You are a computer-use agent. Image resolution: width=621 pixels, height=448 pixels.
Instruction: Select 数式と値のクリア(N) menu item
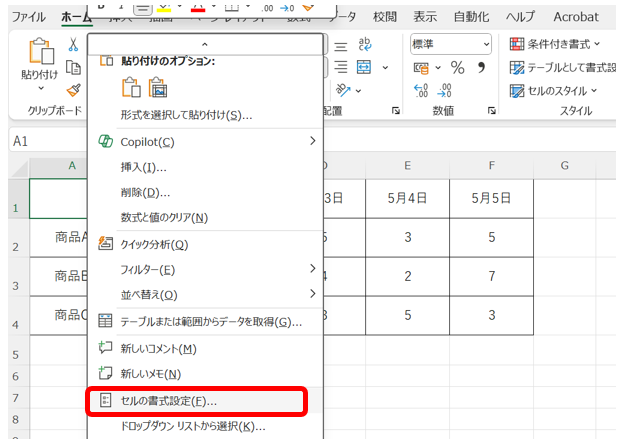tap(206, 217)
